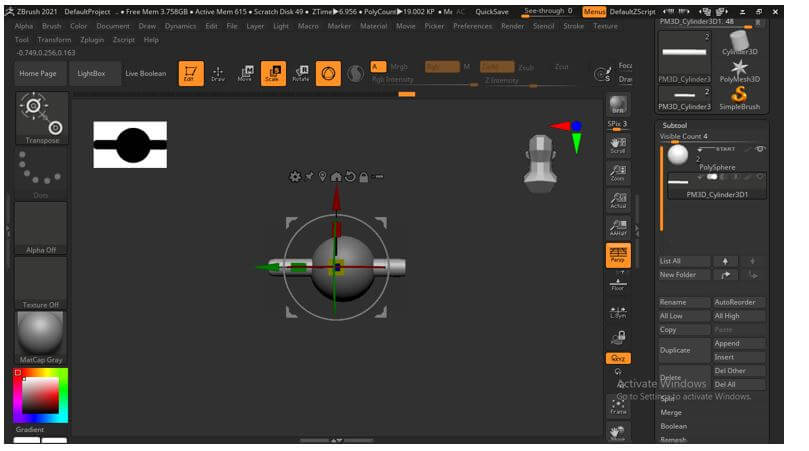Click the Actual size icon
The height and width of the screenshot is (451, 809).
pos(618,200)
